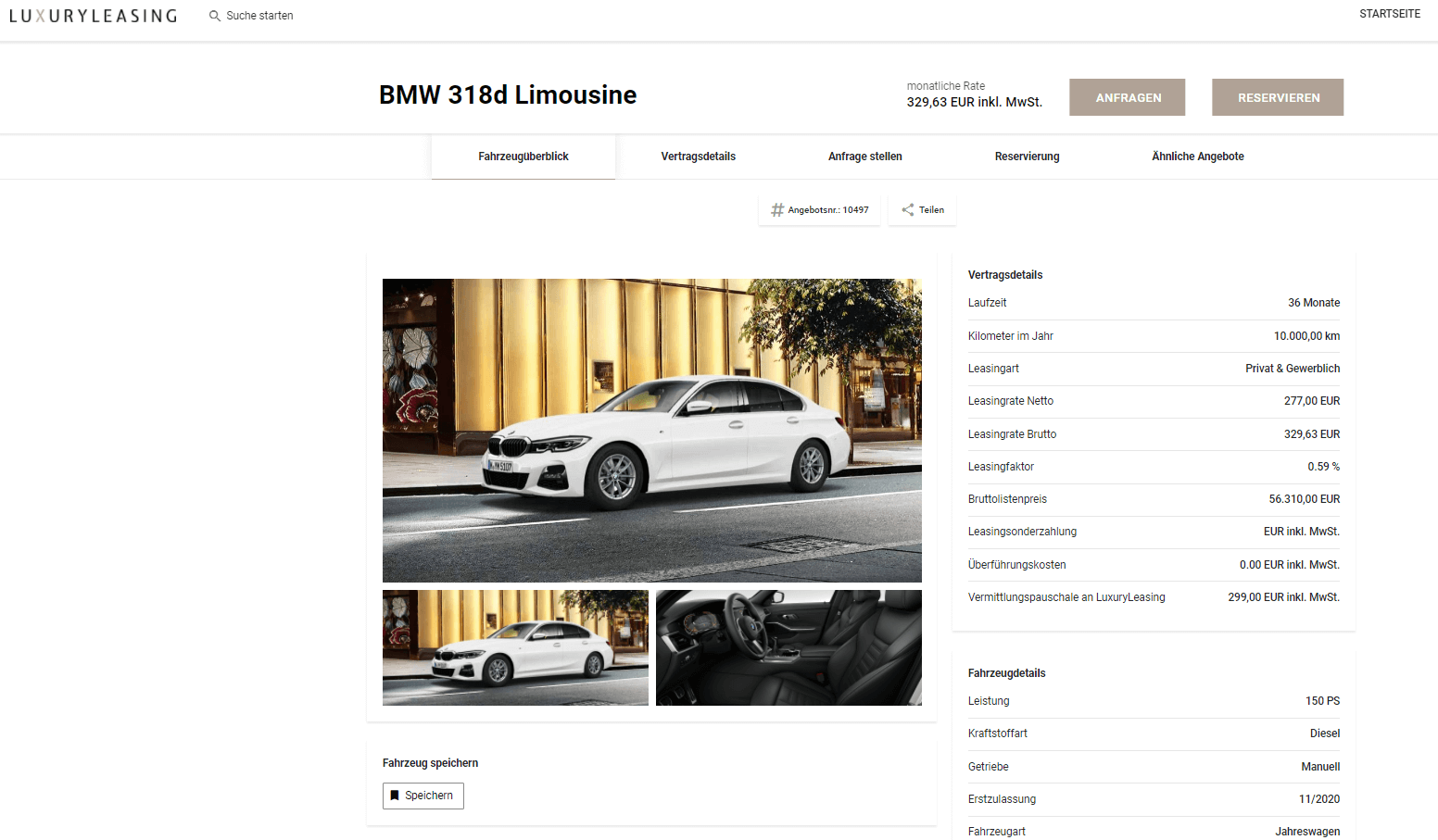Screen dimensions: 1438x840
Task: Click the ANFRAGEN button
Action: pos(1127,97)
